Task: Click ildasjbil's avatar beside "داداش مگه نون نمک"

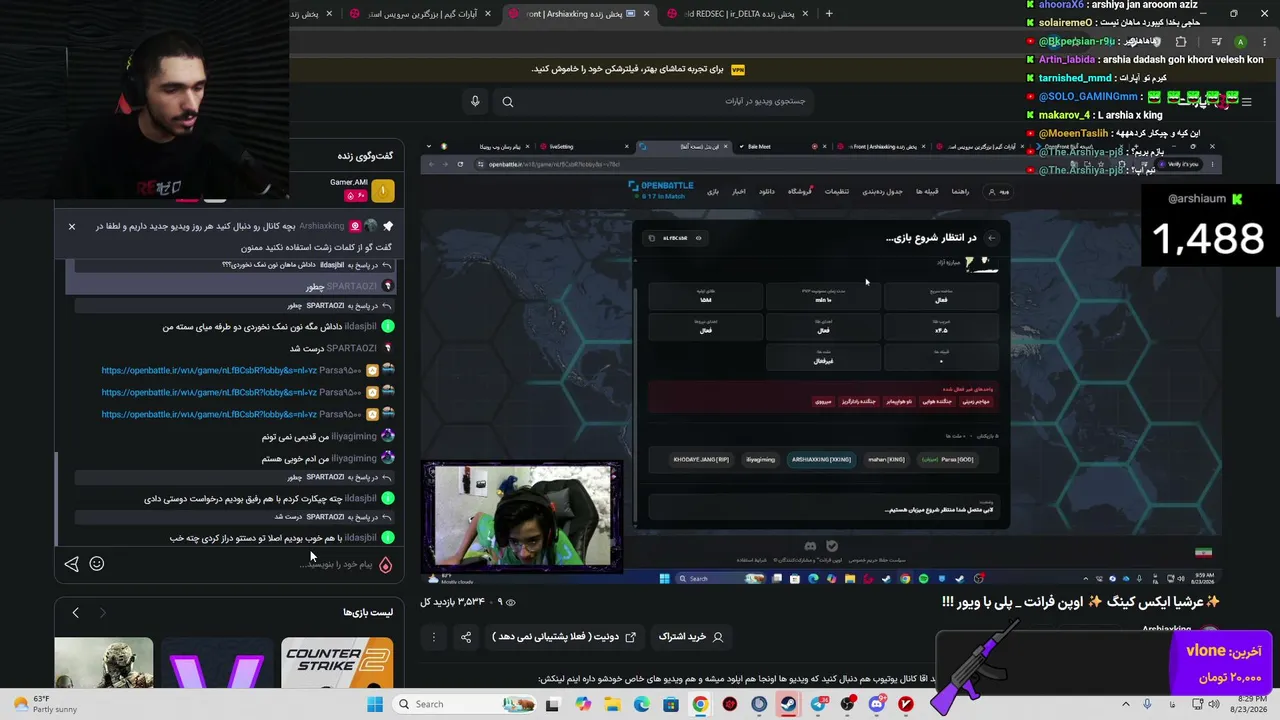Action: click(388, 326)
